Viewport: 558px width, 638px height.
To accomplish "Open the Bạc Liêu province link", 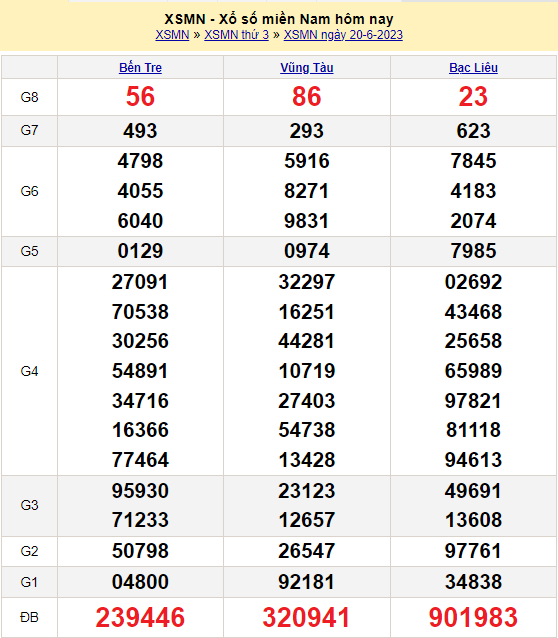I will click(x=473, y=68).
